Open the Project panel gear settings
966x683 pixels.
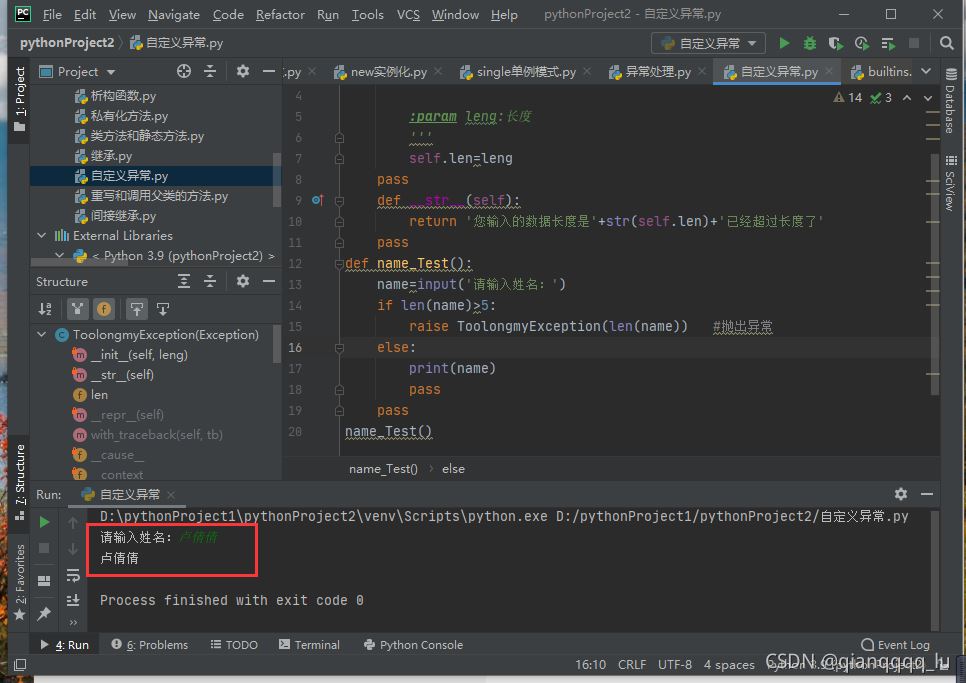(242, 71)
